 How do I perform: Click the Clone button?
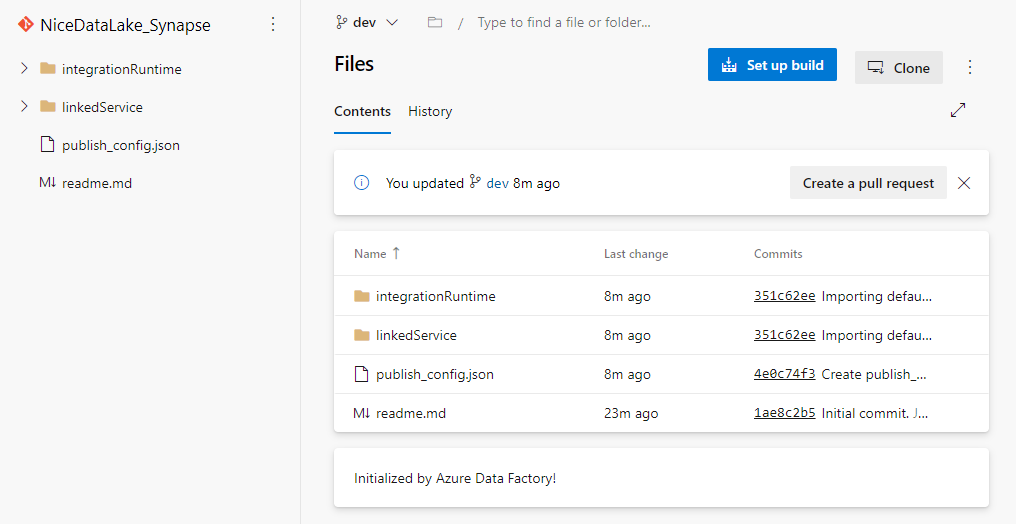click(899, 67)
